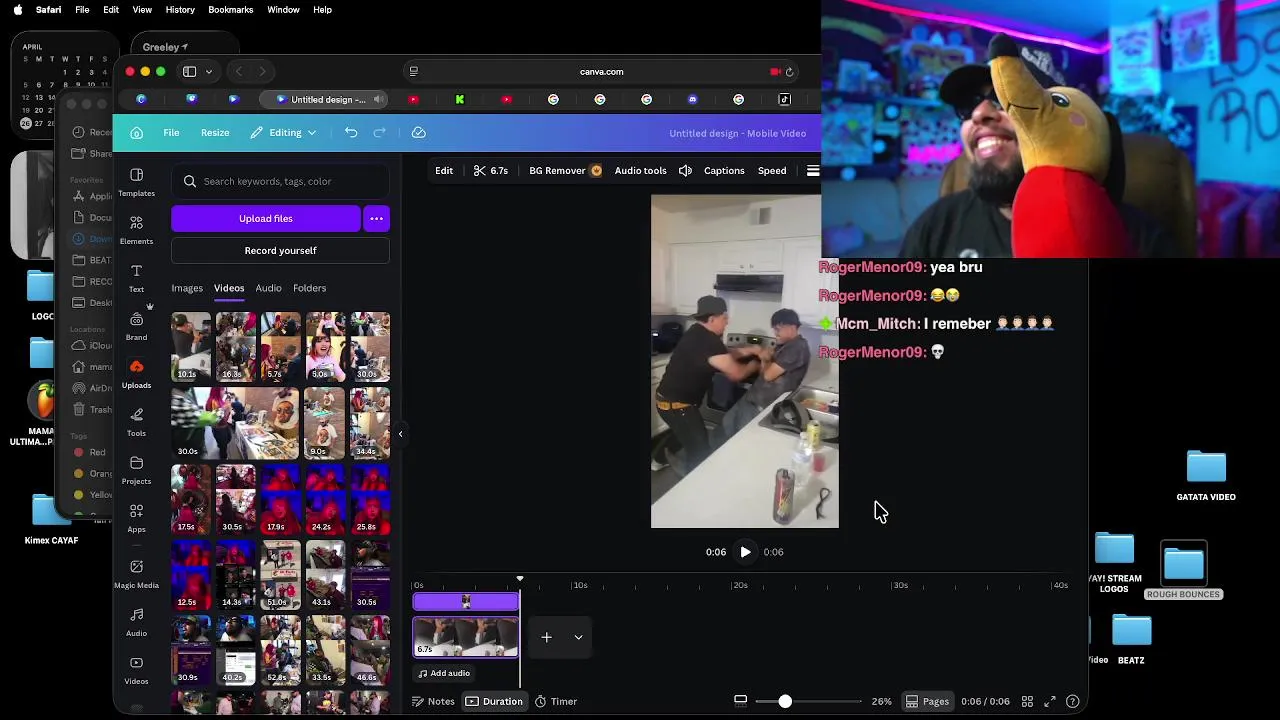The width and height of the screenshot is (1280, 720).
Task: Open the help question mark icon
Action: (1073, 702)
